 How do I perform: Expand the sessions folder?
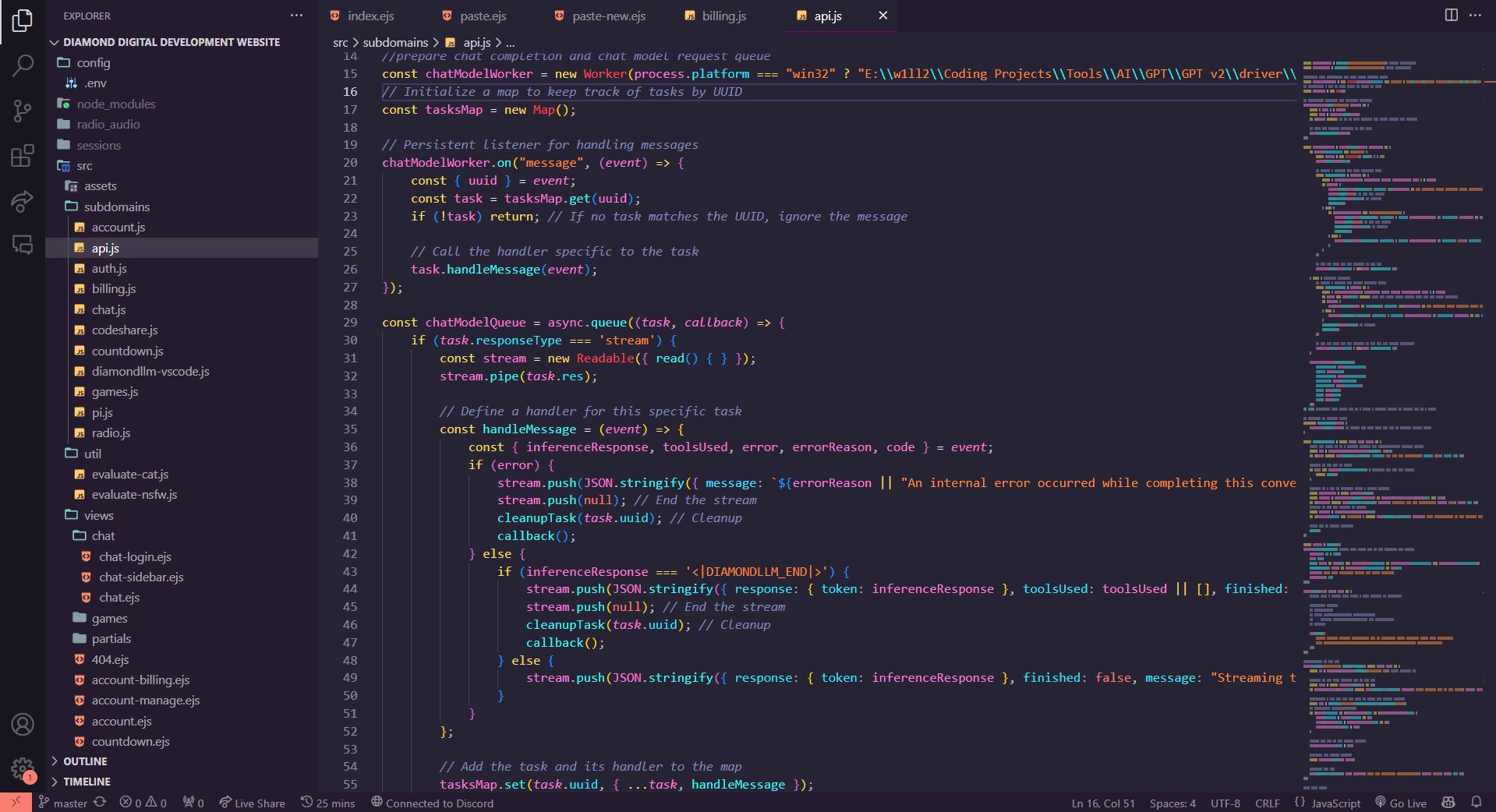(98, 145)
